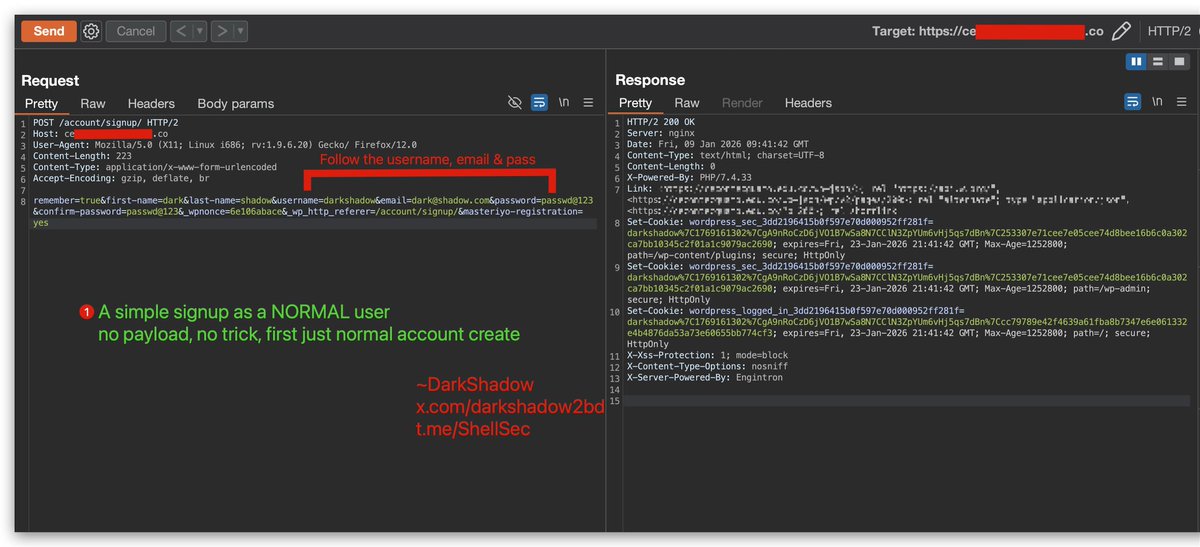The height and width of the screenshot is (547, 1200).
Task: Open the Response Headers tab
Action: [808, 103]
